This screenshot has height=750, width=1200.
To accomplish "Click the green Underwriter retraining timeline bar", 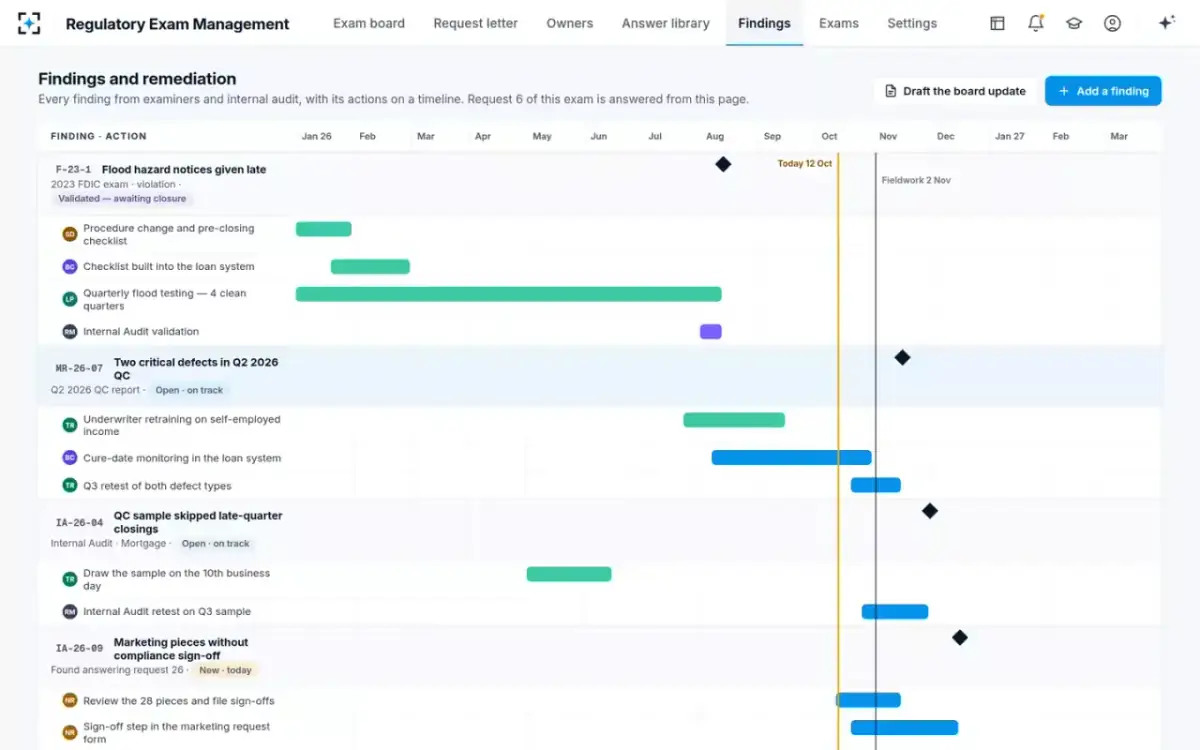I will click(734, 420).
